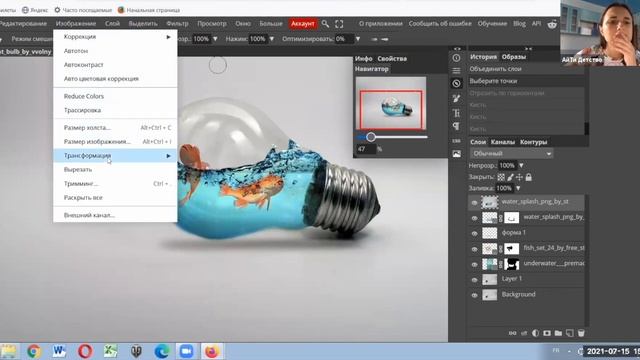Expand the Трансформация submenu
This screenshot has width=640, height=360.
115,156
